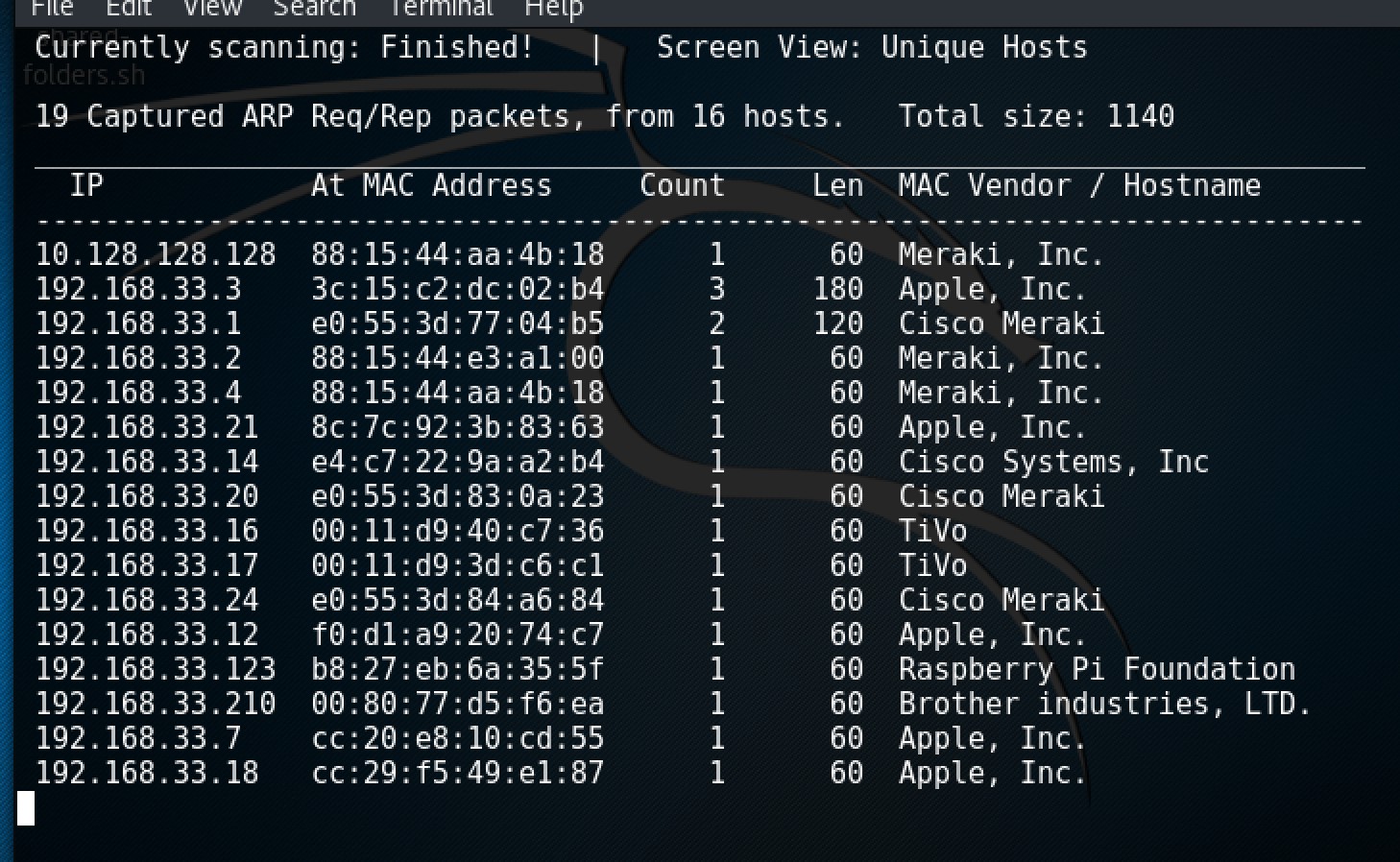Click MAC address 88:15:44:e3:a1:00
Image resolution: width=1400 pixels, height=862 pixels.
(x=458, y=358)
